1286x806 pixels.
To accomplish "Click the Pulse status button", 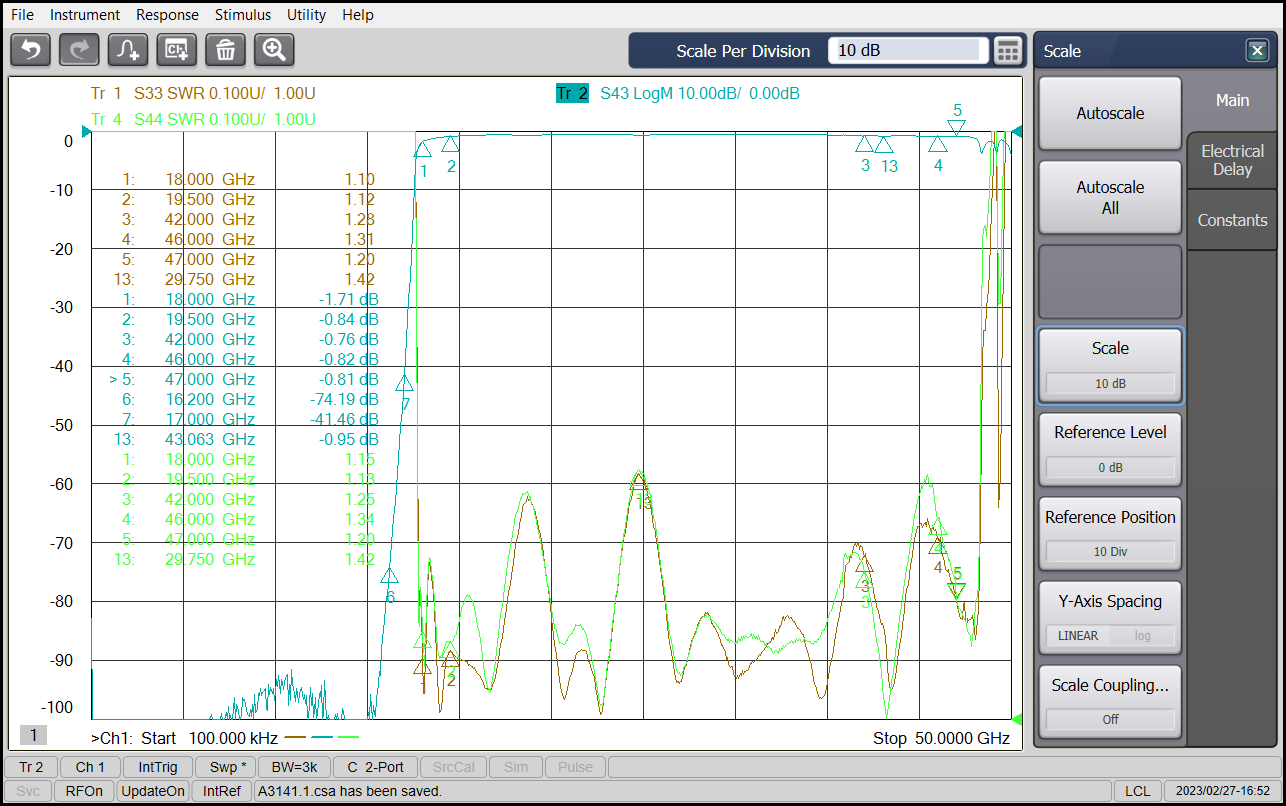I will click(x=575, y=767).
